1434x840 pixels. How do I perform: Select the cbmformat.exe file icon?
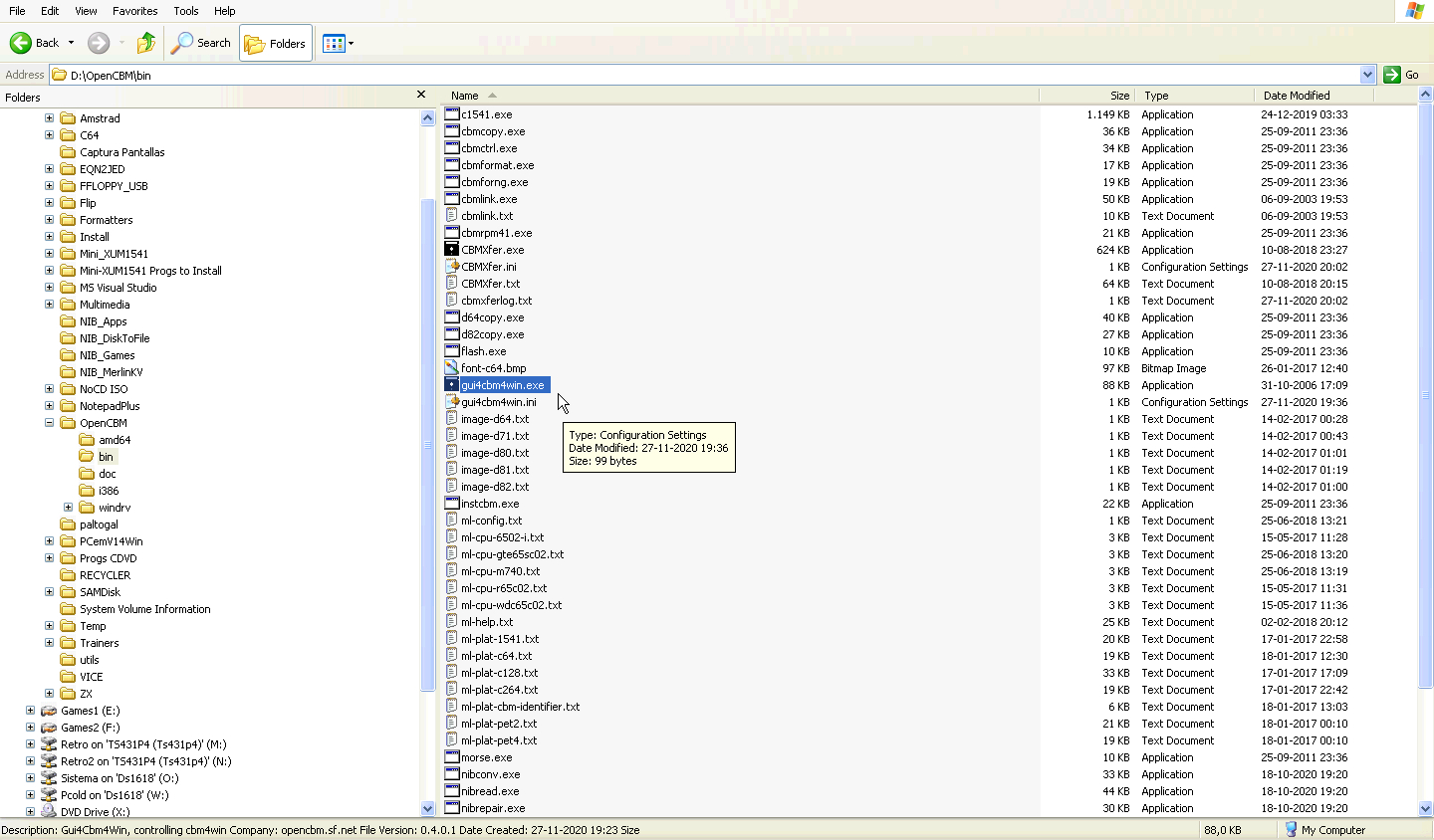pos(452,165)
